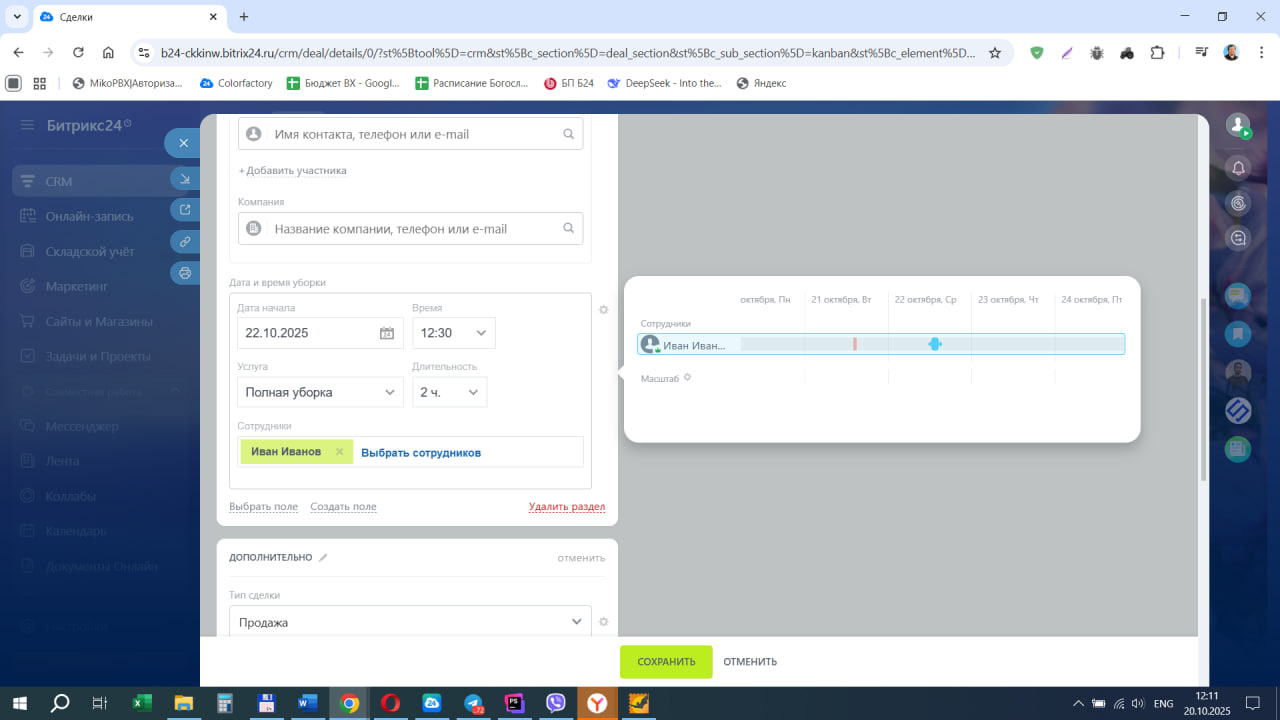Click the collapse arrow side-panel button
This screenshot has height=720, width=1280.
click(x=185, y=179)
